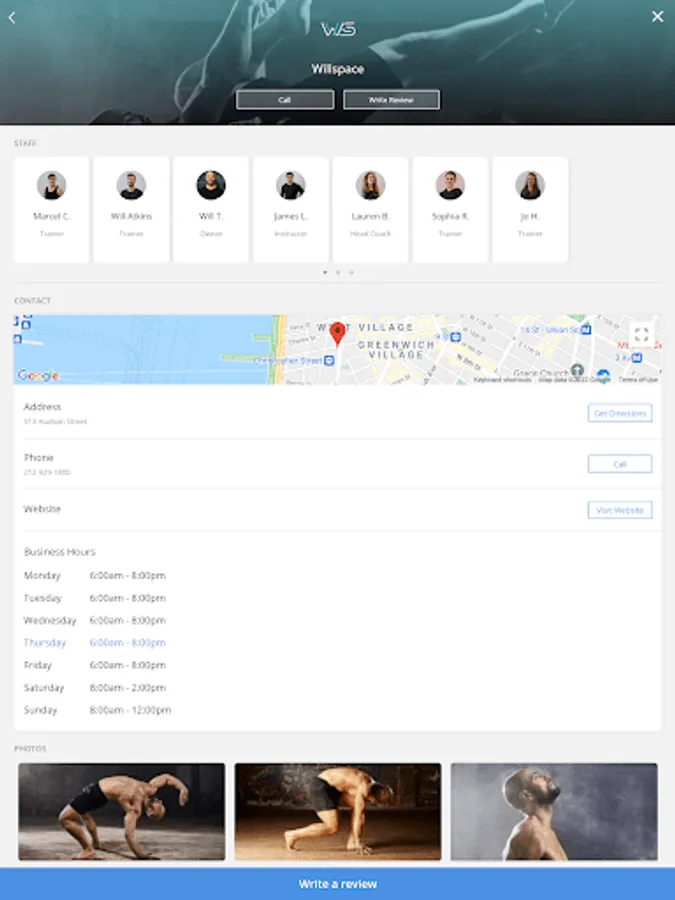Select the first staff carousel page dot
This screenshot has height=900, width=675.
(x=325, y=272)
